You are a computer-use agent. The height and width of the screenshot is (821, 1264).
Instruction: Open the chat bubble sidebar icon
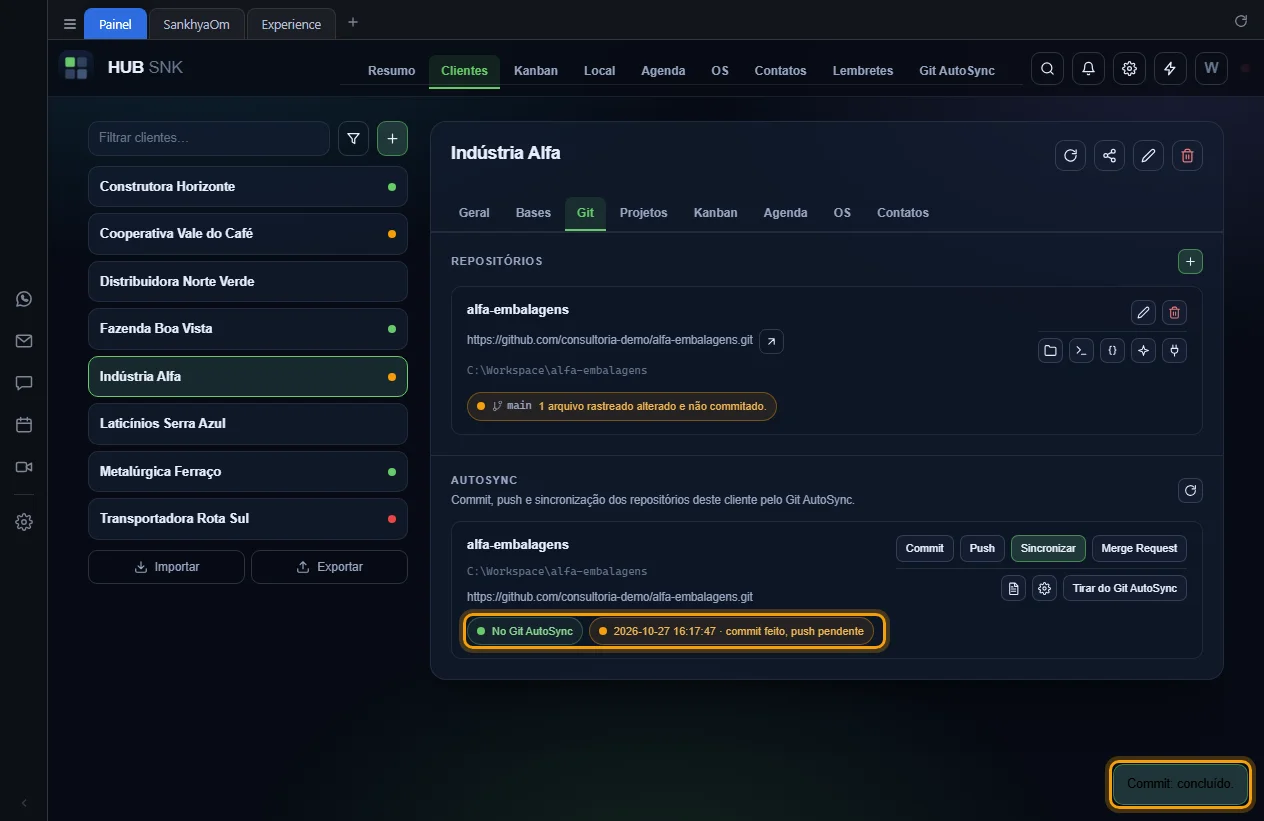tap(24, 383)
